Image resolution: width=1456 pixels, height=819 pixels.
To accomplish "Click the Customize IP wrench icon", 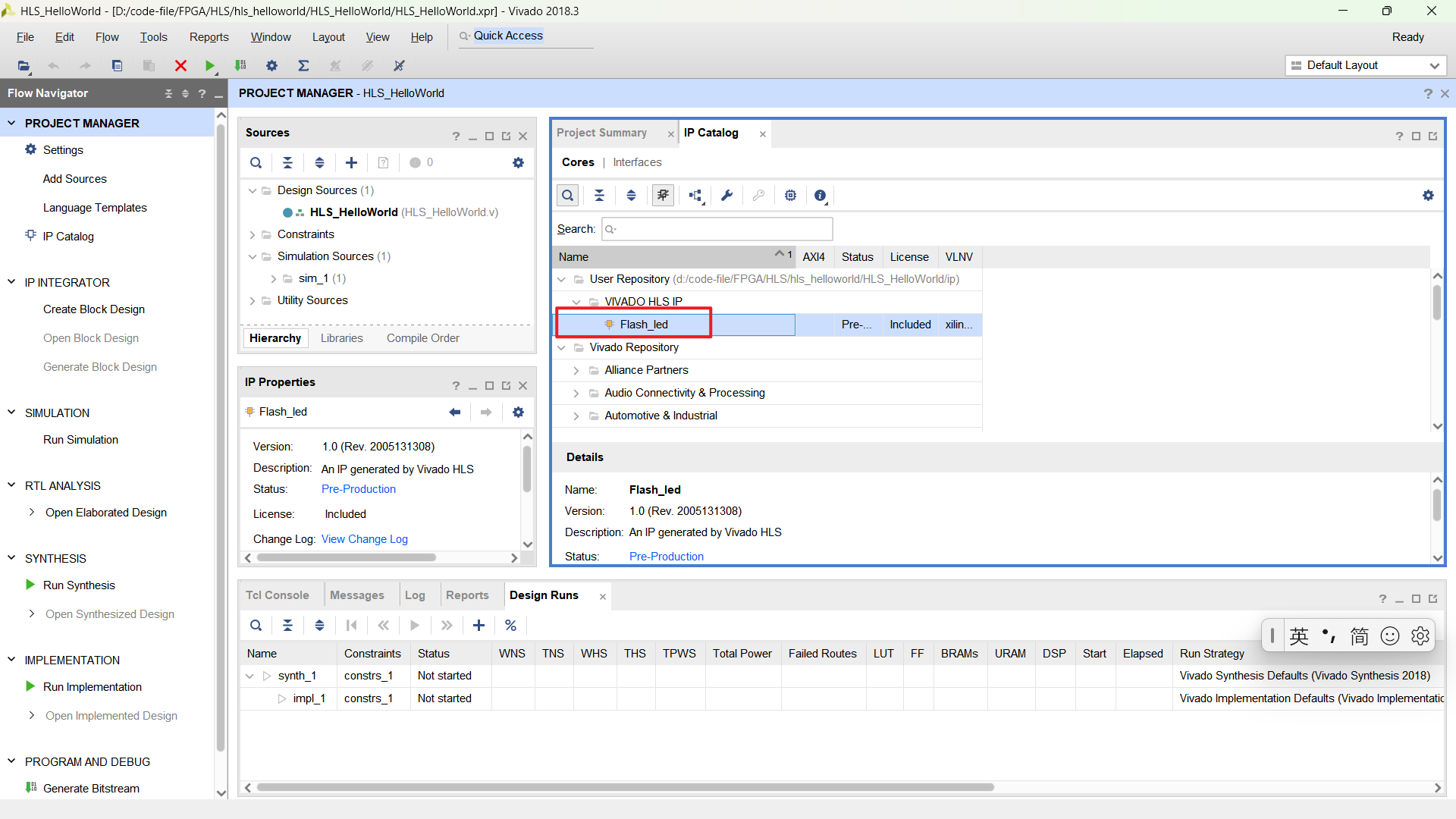I will pyautogui.click(x=726, y=196).
